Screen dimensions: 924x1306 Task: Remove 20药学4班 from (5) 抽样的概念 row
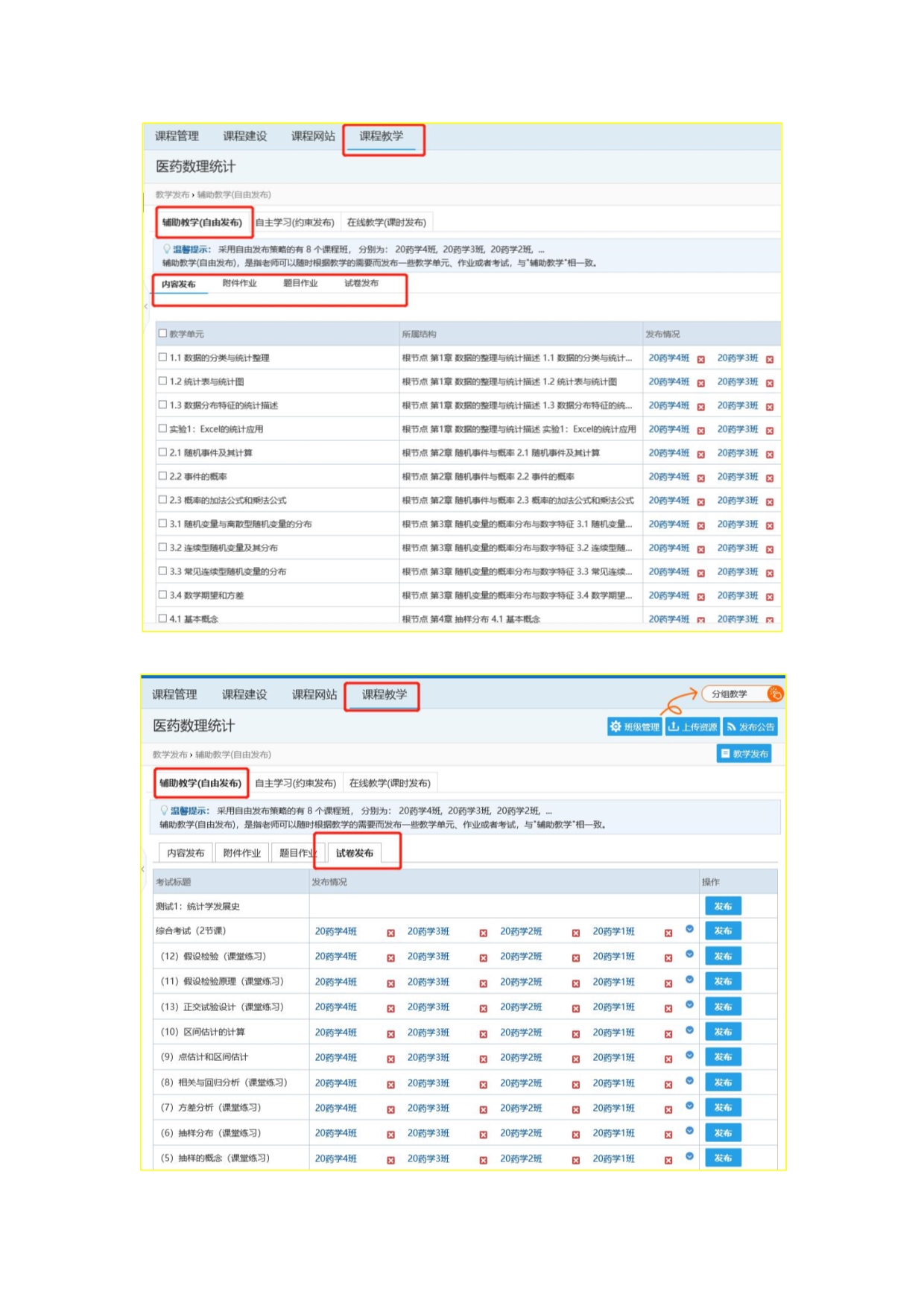(390, 1161)
